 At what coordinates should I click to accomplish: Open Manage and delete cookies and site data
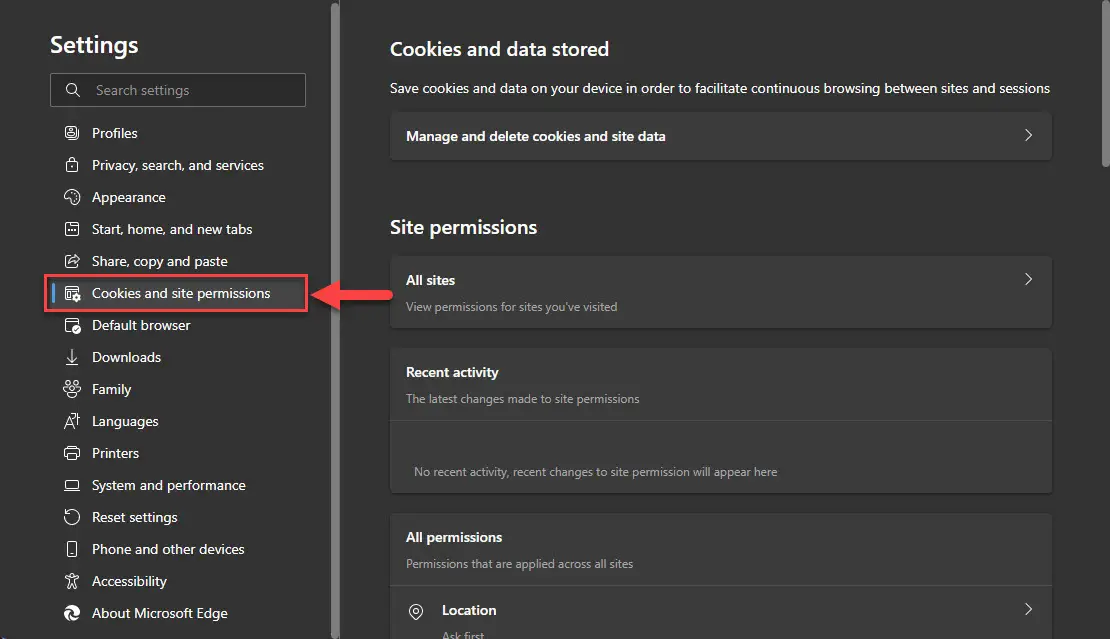[x=721, y=136]
